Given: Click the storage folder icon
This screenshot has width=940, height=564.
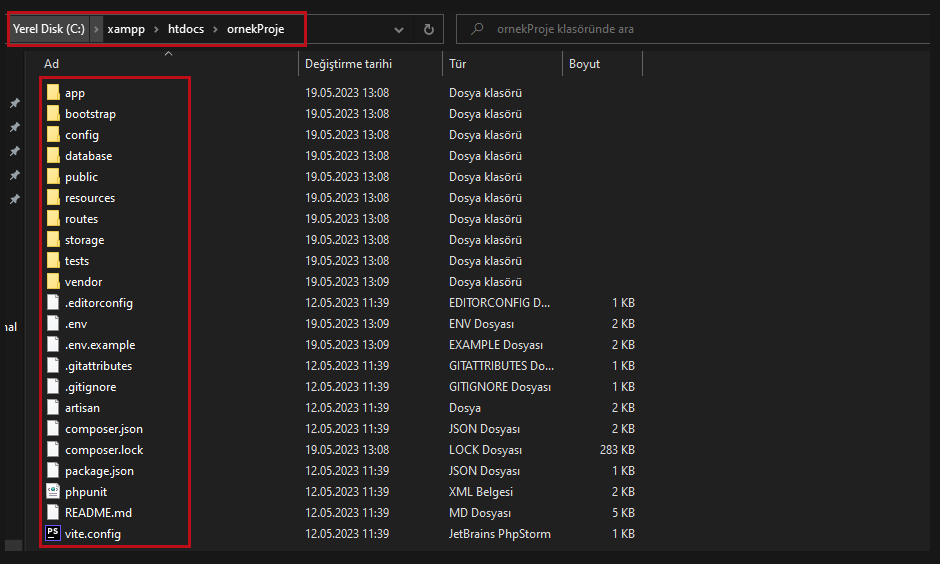Looking at the screenshot, I should click(53, 239).
